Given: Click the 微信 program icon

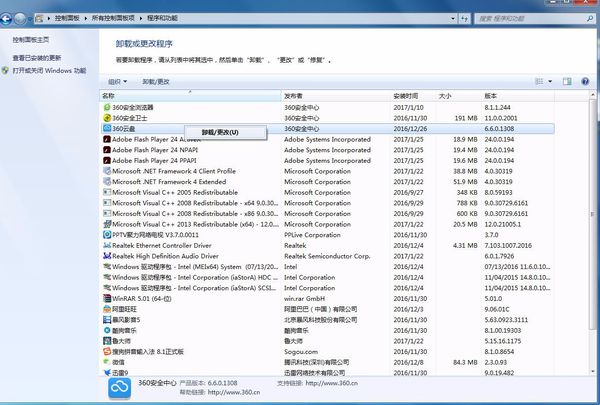Looking at the screenshot, I should pos(107,362).
